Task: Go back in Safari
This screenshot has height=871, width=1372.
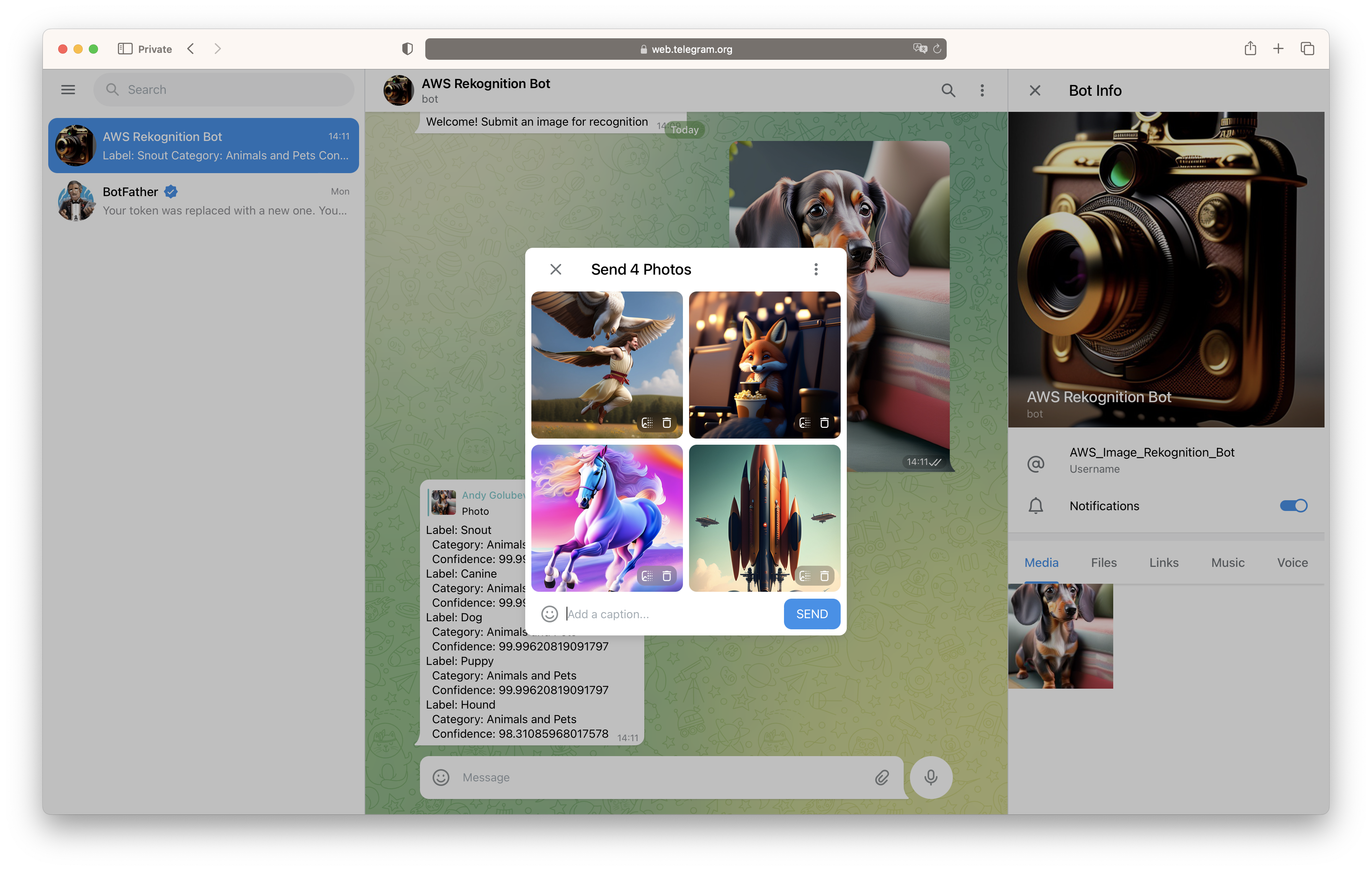Action: tap(191, 49)
